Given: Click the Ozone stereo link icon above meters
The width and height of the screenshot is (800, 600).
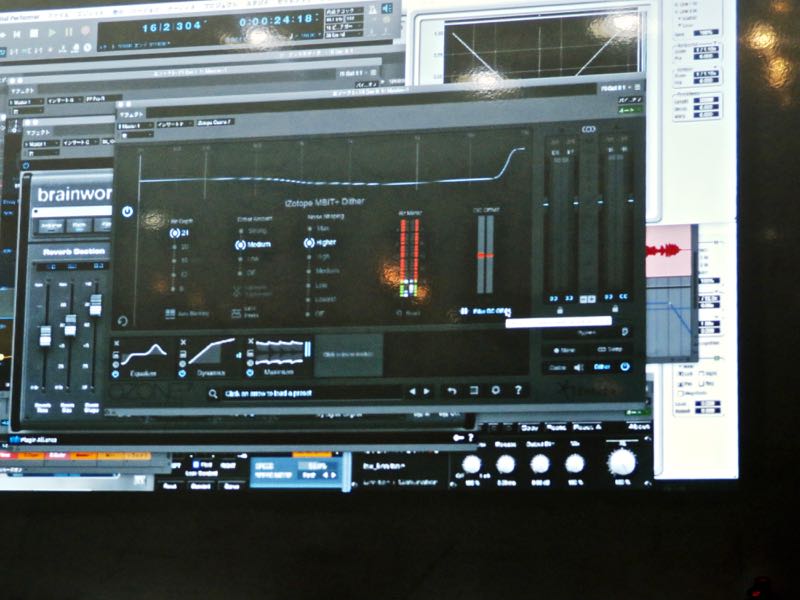Looking at the screenshot, I should tap(588, 129).
